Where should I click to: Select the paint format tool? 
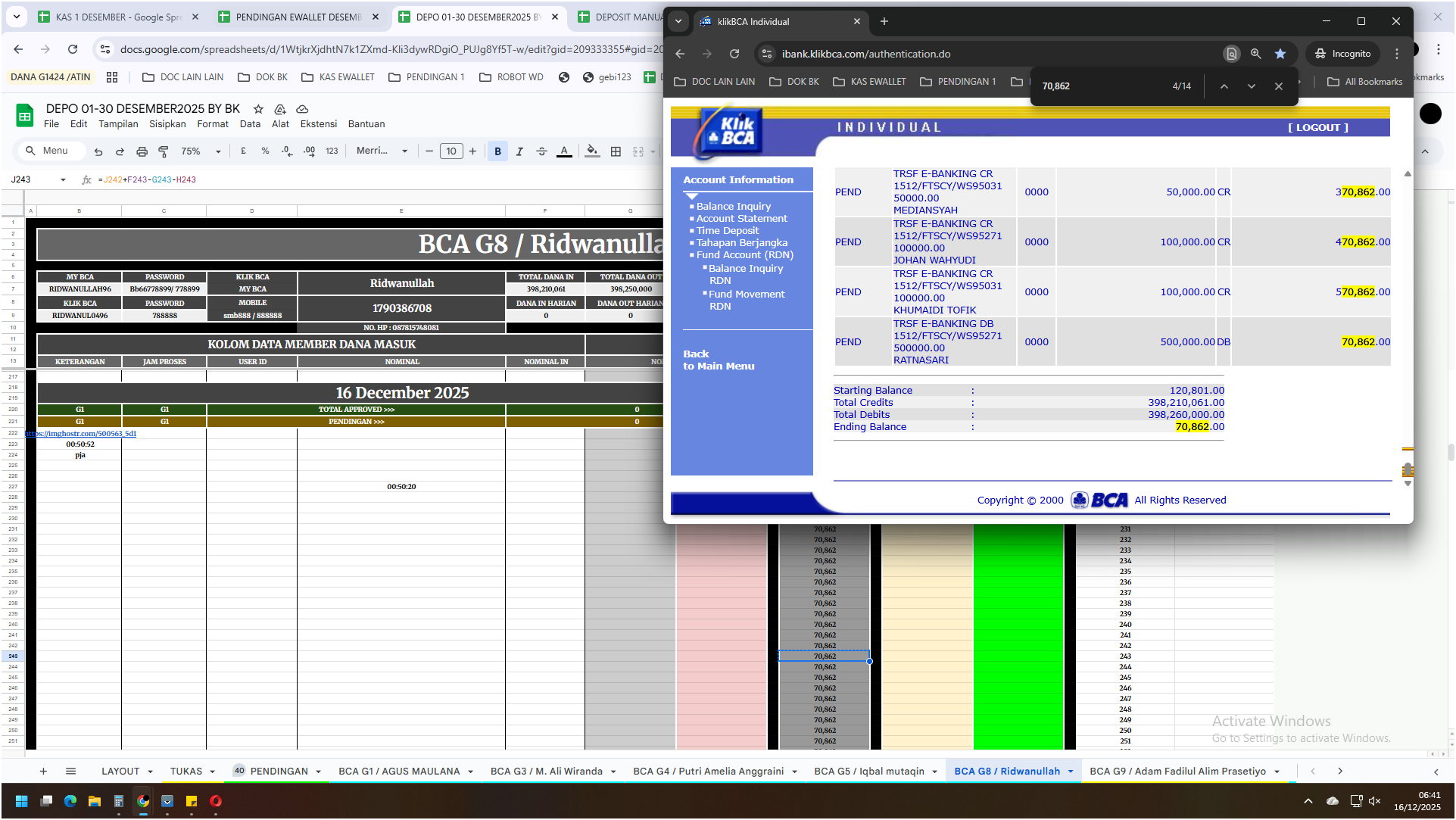[164, 151]
